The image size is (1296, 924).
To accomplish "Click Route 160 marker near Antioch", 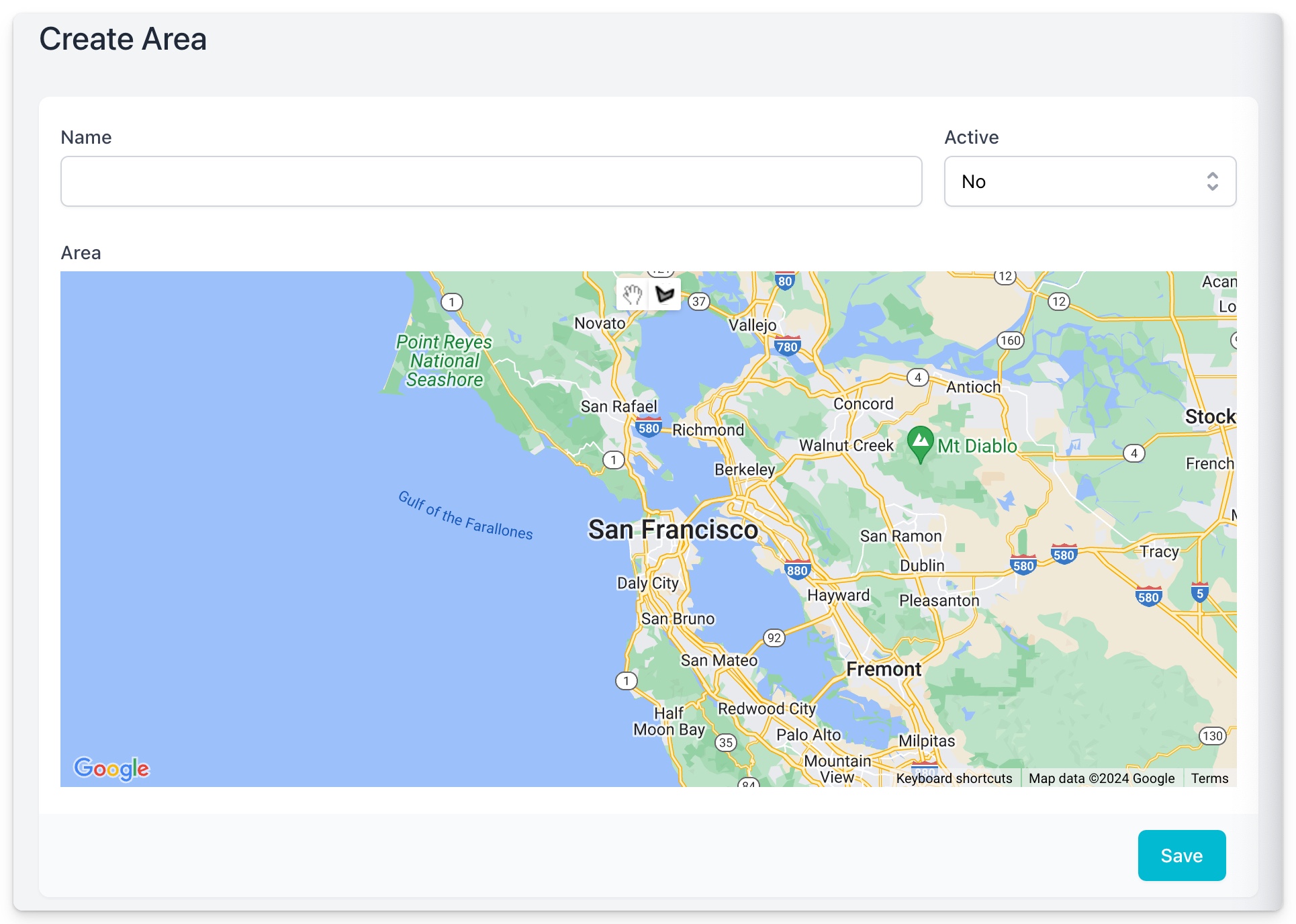I will click(x=1010, y=340).
